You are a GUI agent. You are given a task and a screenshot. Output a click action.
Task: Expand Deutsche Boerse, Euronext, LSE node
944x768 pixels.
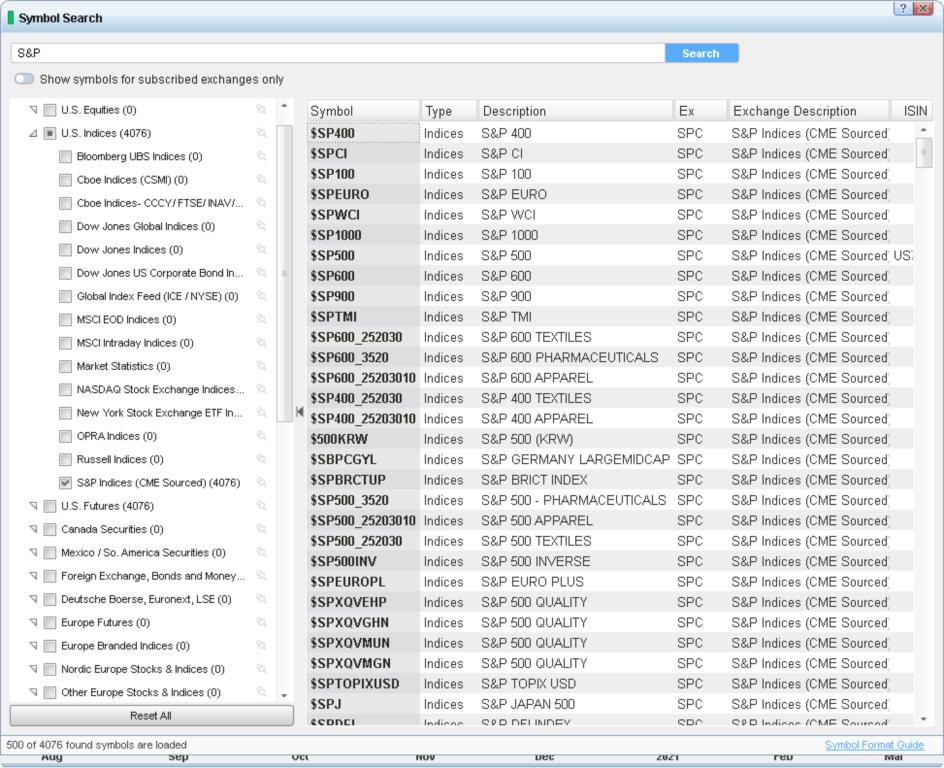34,599
